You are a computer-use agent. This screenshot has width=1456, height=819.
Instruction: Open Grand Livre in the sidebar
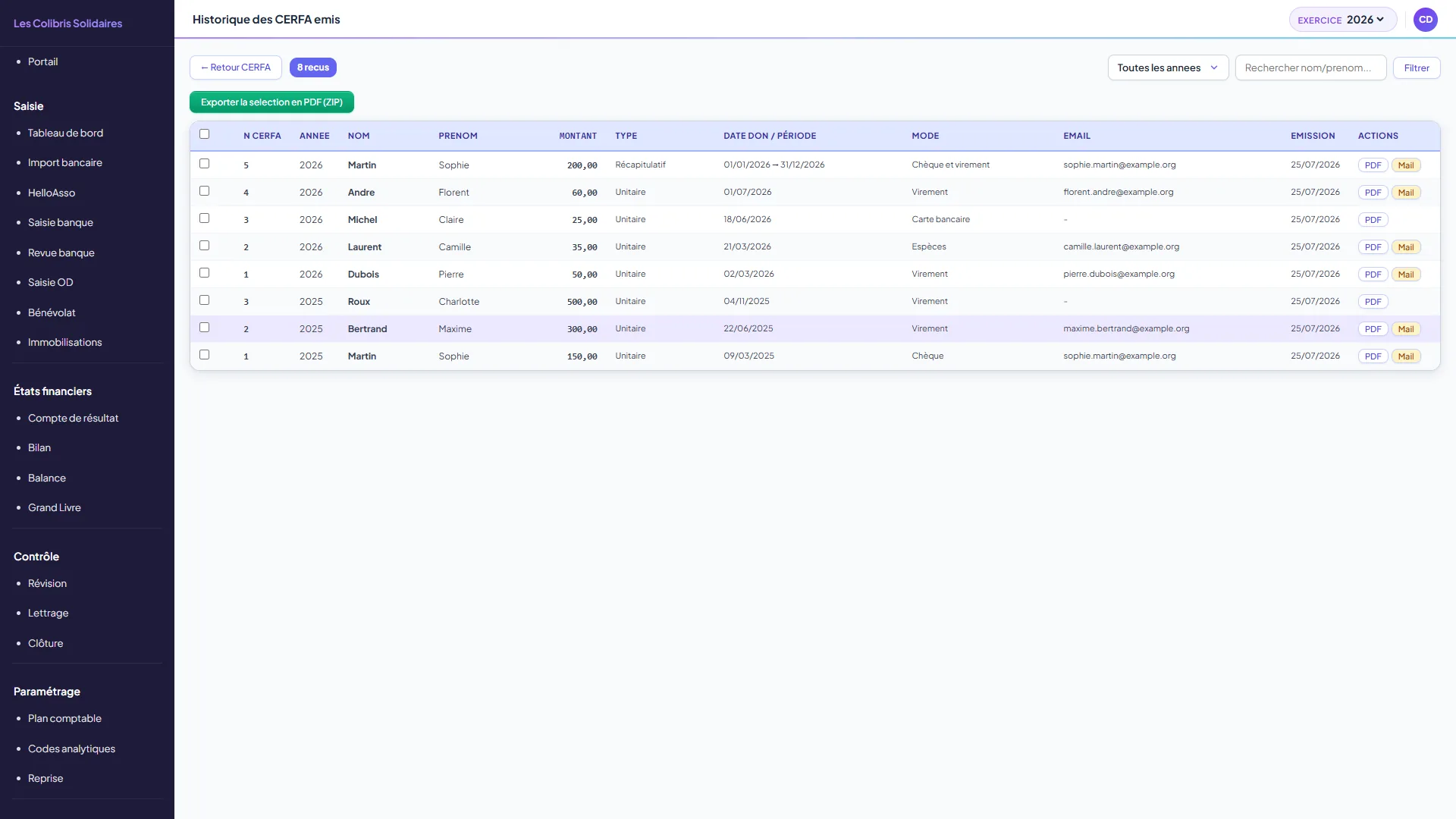55,507
